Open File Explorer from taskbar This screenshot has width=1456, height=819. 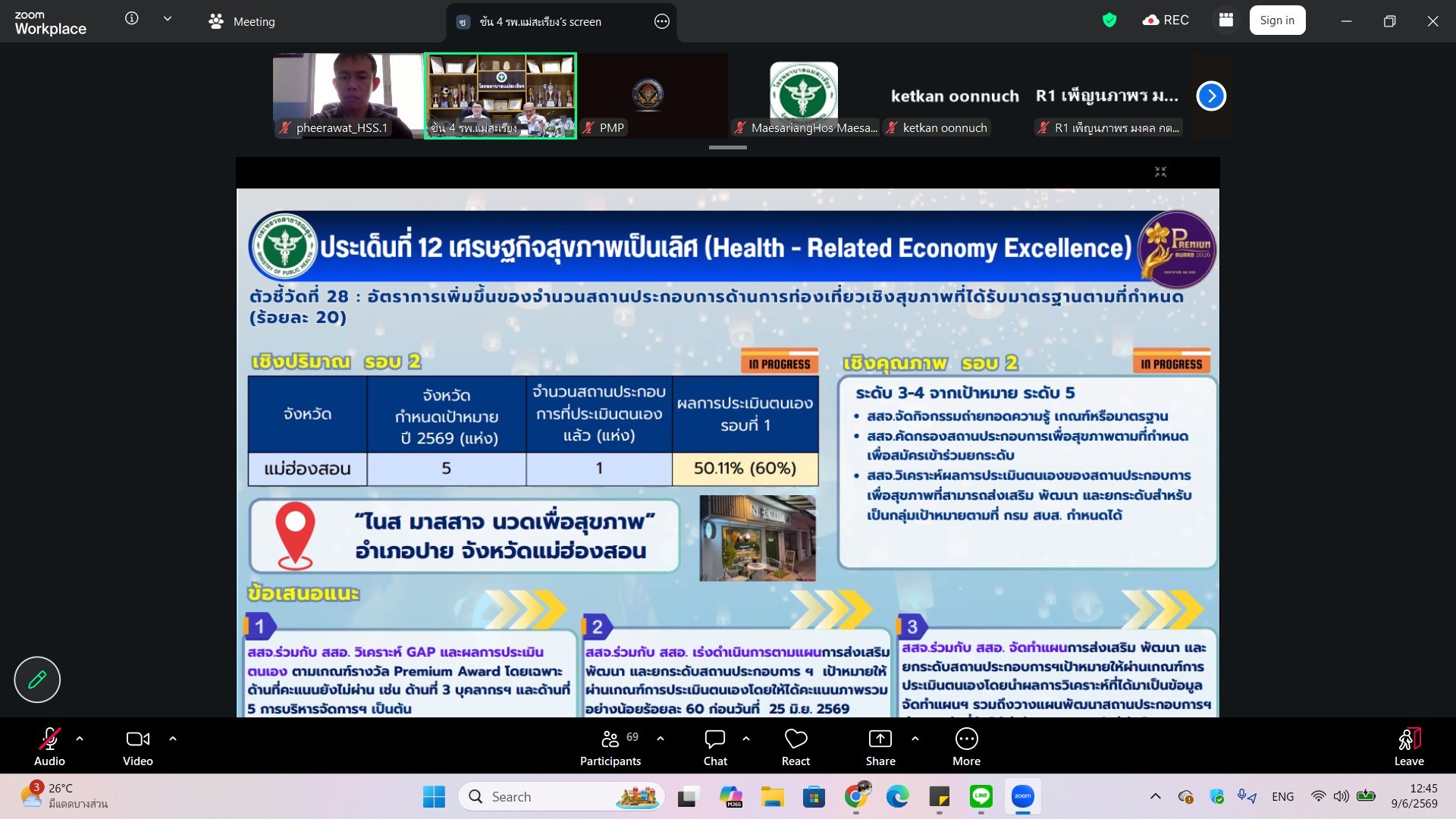773,797
